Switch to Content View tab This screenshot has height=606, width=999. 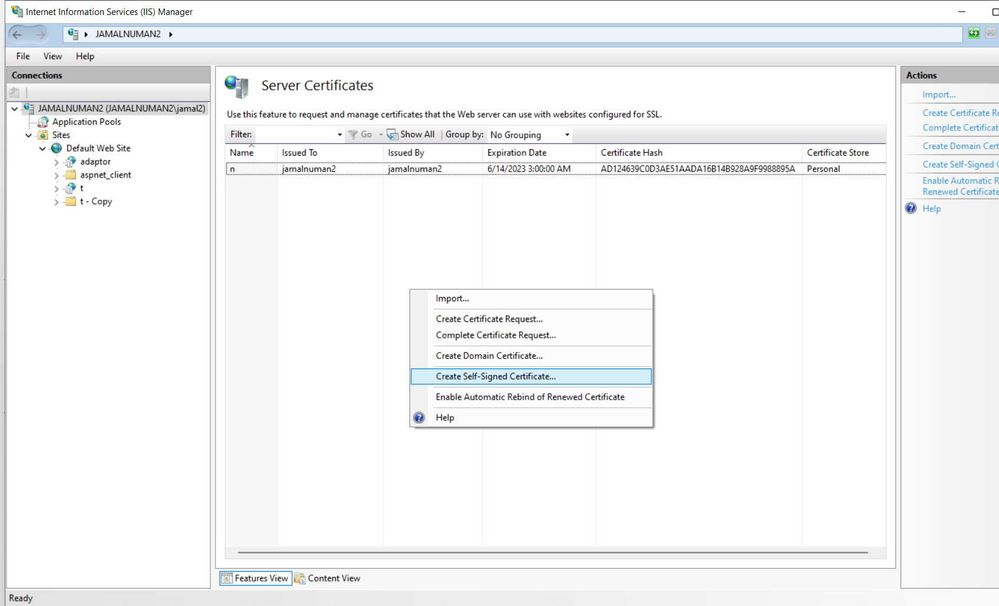(x=327, y=579)
